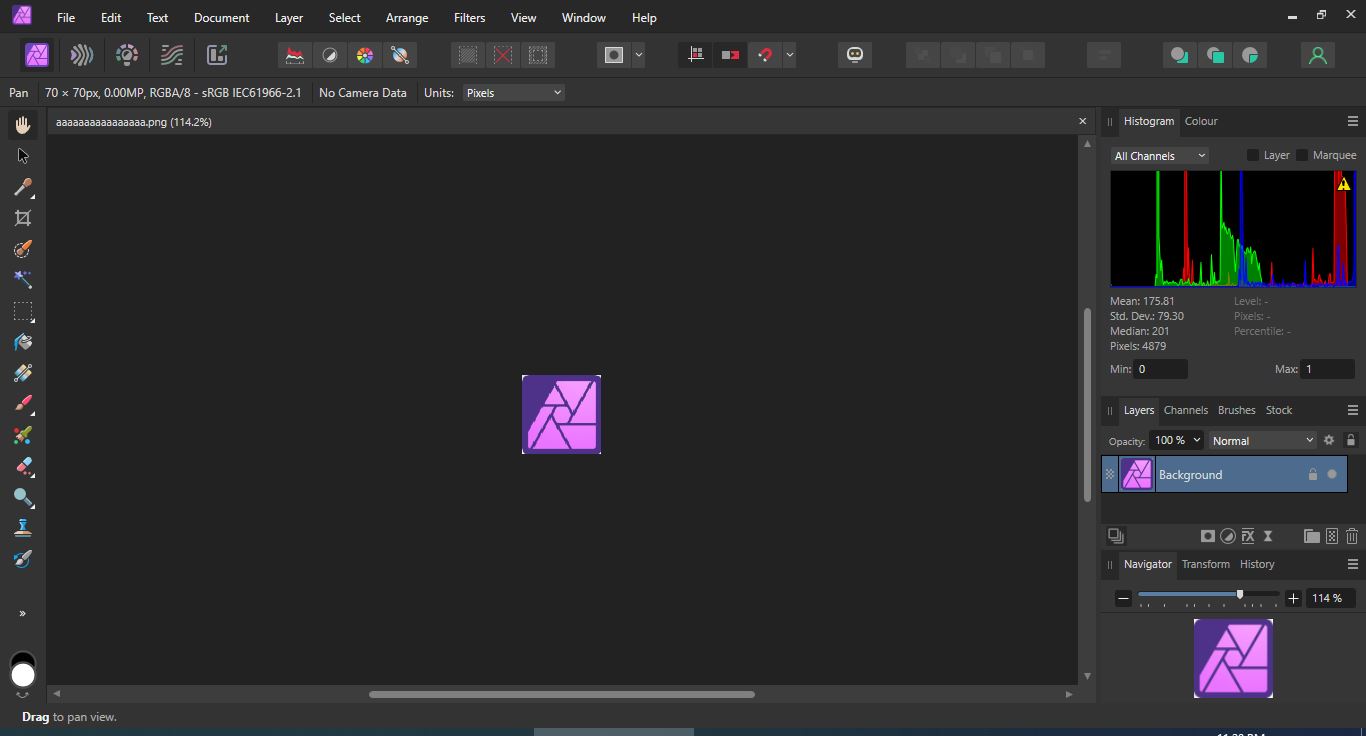
Task: Open the Units Pixels dropdown
Action: 514,93
